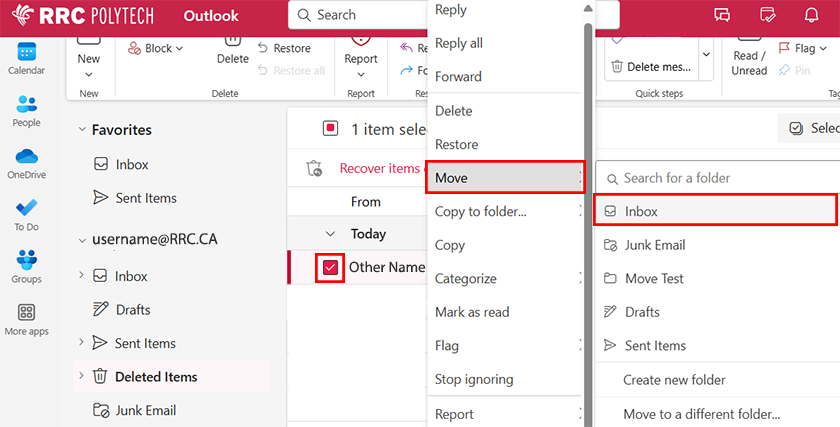Choose Move in the context menu
840x427 pixels.
click(x=503, y=178)
